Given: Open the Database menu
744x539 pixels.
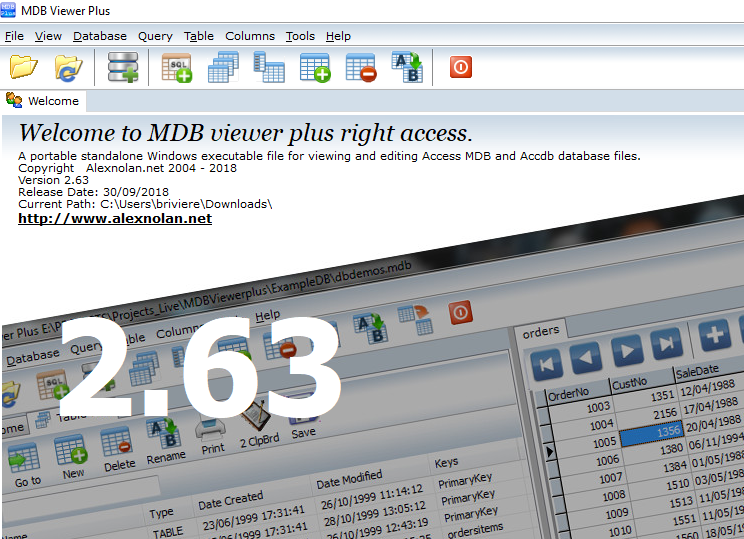Looking at the screenshot, I should [100, 36].
